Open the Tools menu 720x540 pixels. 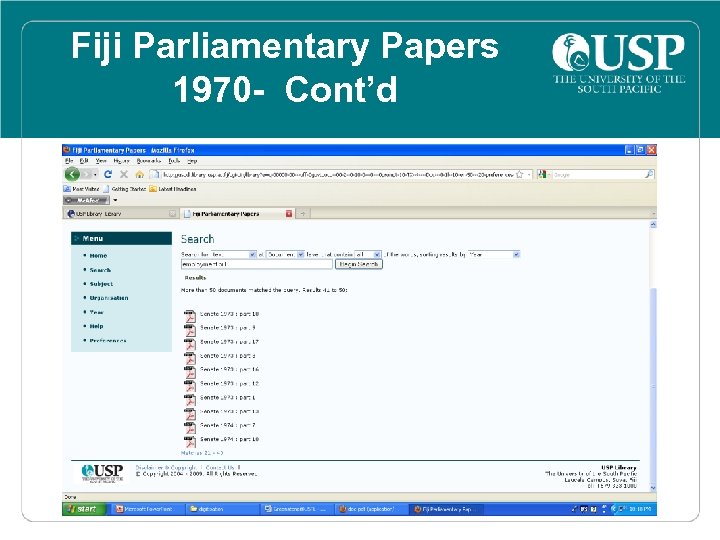click(x=174, y=161)
